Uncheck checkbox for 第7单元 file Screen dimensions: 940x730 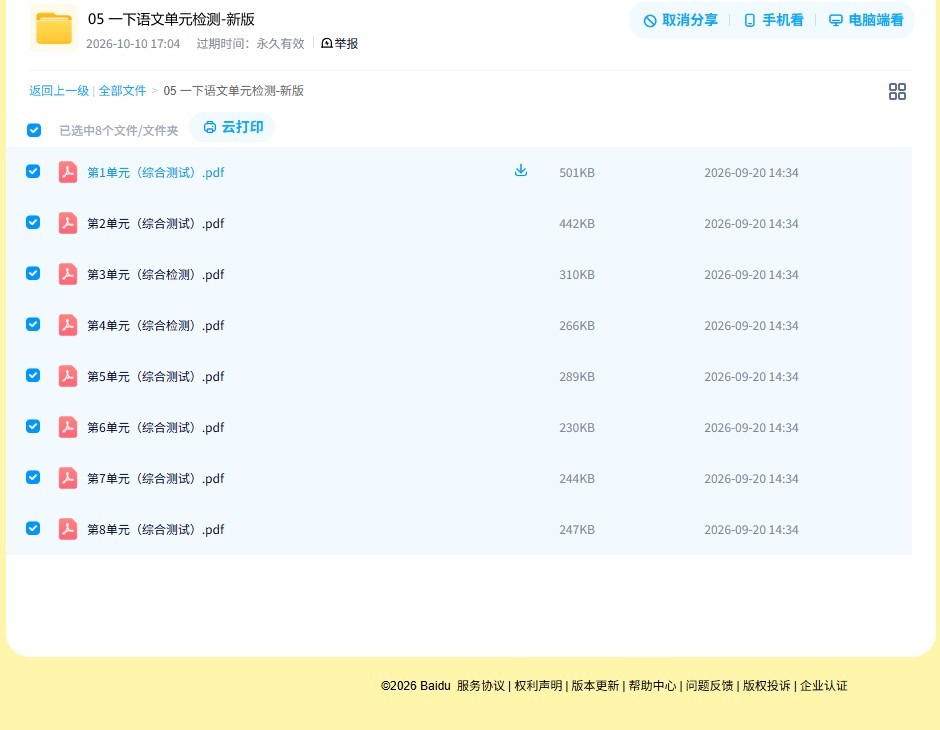click(x=33, y=477)
